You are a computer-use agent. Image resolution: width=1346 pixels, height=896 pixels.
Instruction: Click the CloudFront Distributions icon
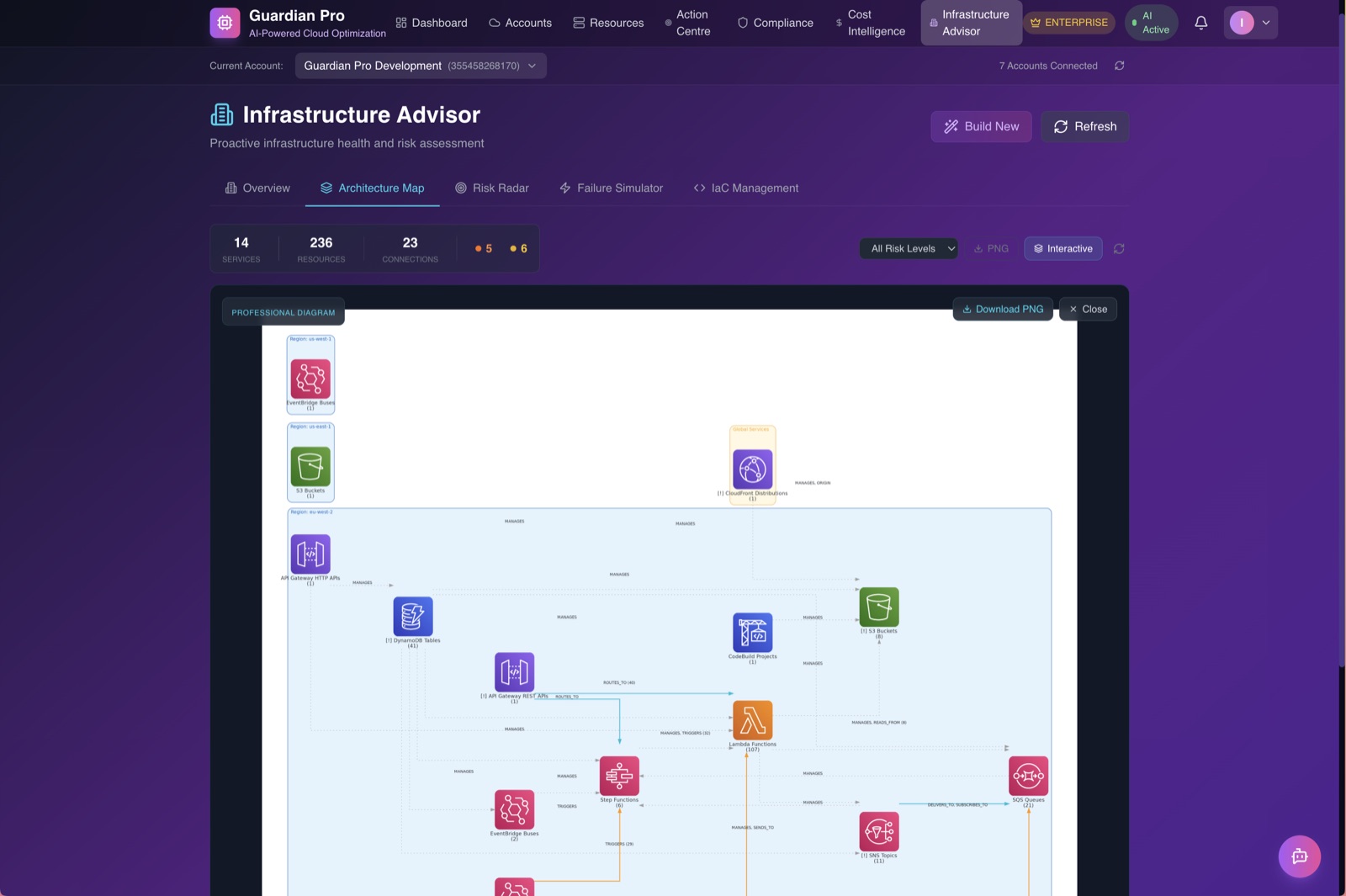753,468
